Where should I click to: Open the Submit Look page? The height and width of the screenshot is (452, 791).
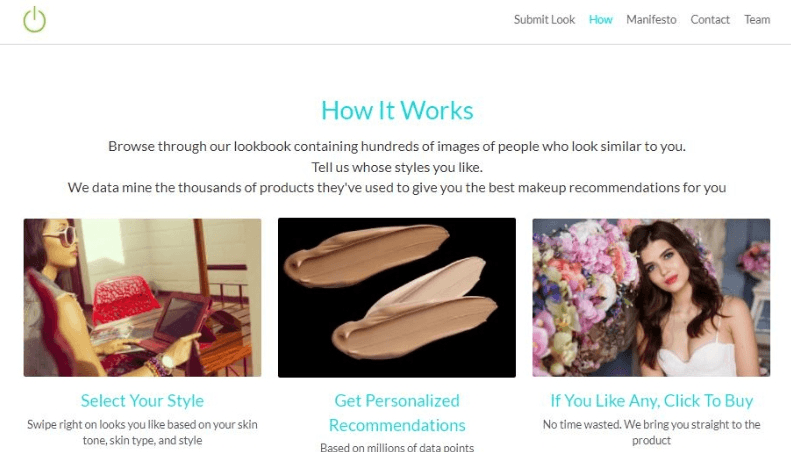[x=544, y=20]
